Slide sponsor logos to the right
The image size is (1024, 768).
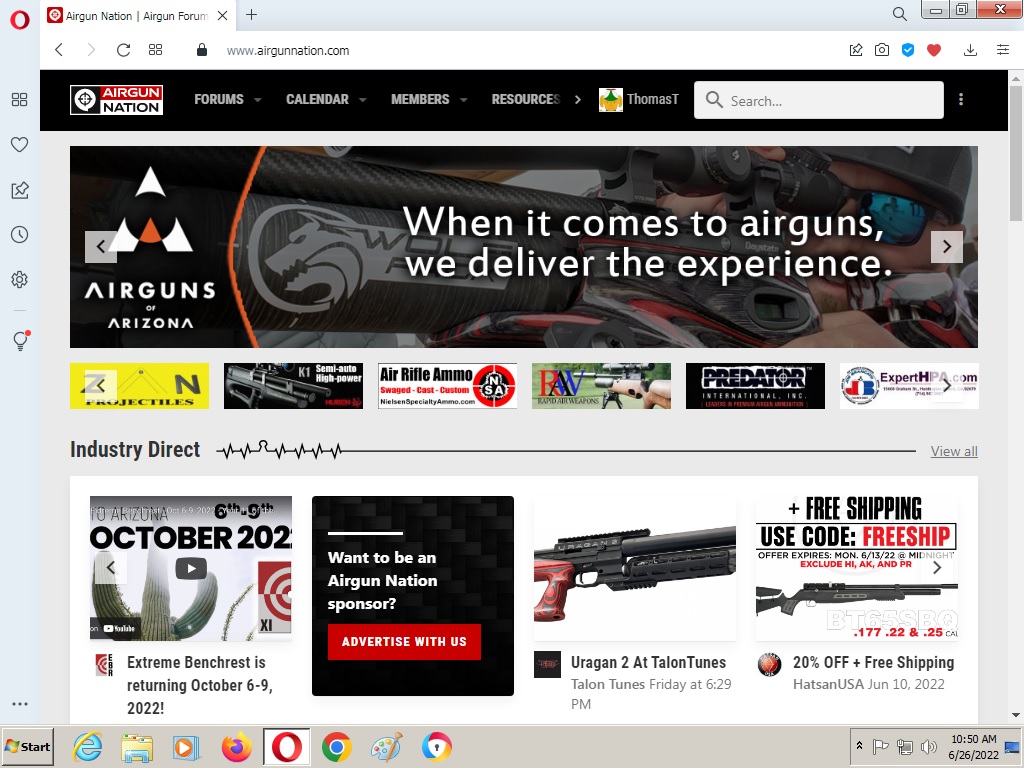pos(947,386)
